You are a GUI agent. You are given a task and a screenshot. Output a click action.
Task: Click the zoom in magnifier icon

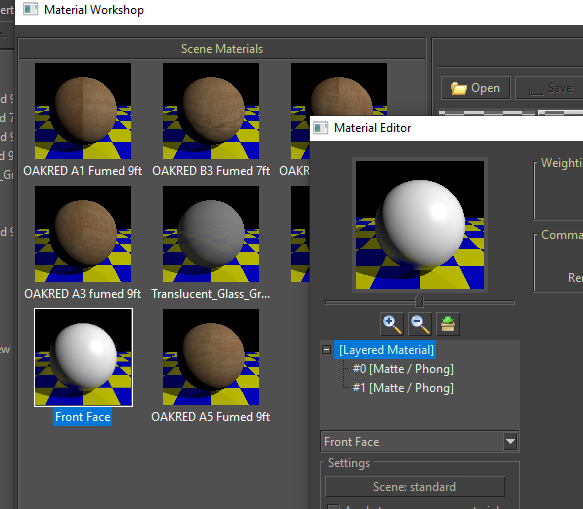point(392,324)
